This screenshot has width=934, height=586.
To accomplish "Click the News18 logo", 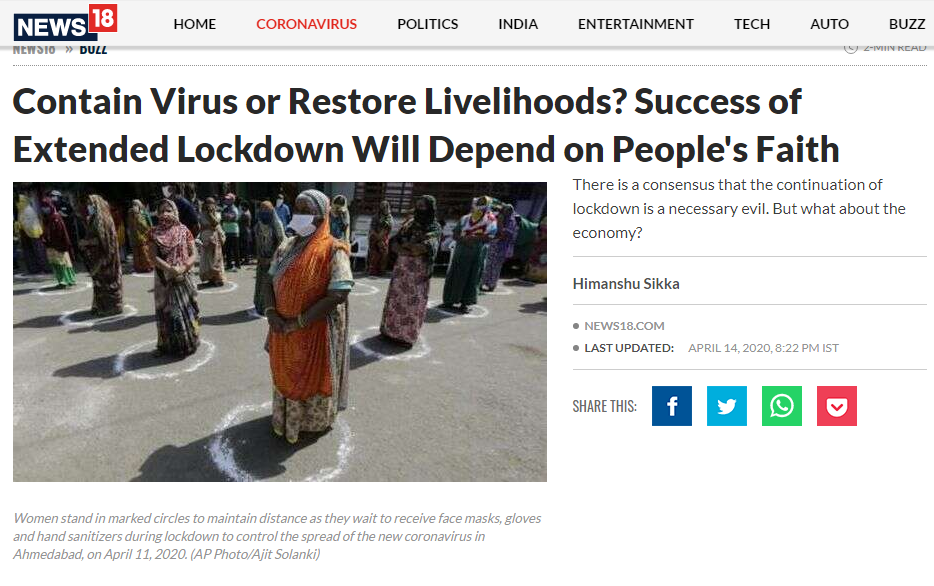I will click(66, 22).
